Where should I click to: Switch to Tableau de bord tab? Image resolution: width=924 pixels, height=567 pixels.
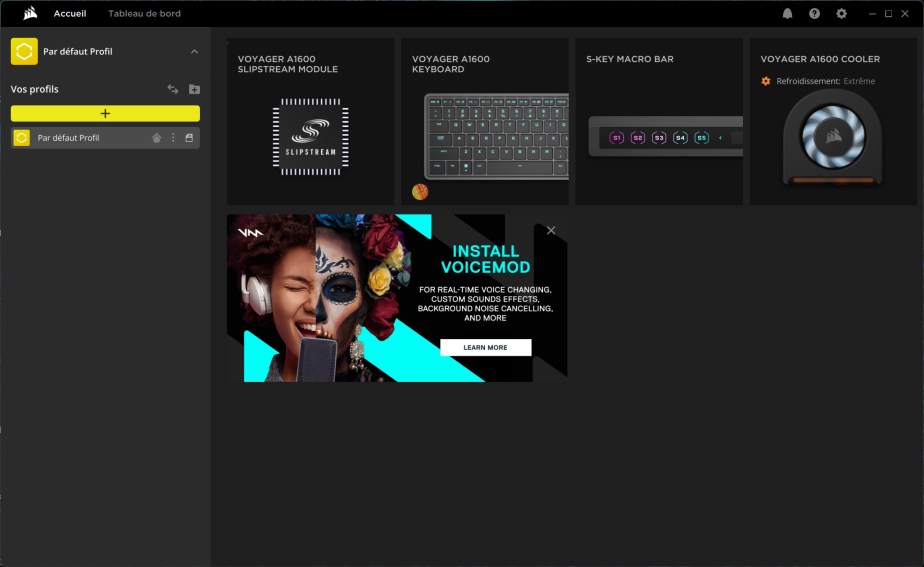pos(144,14)
